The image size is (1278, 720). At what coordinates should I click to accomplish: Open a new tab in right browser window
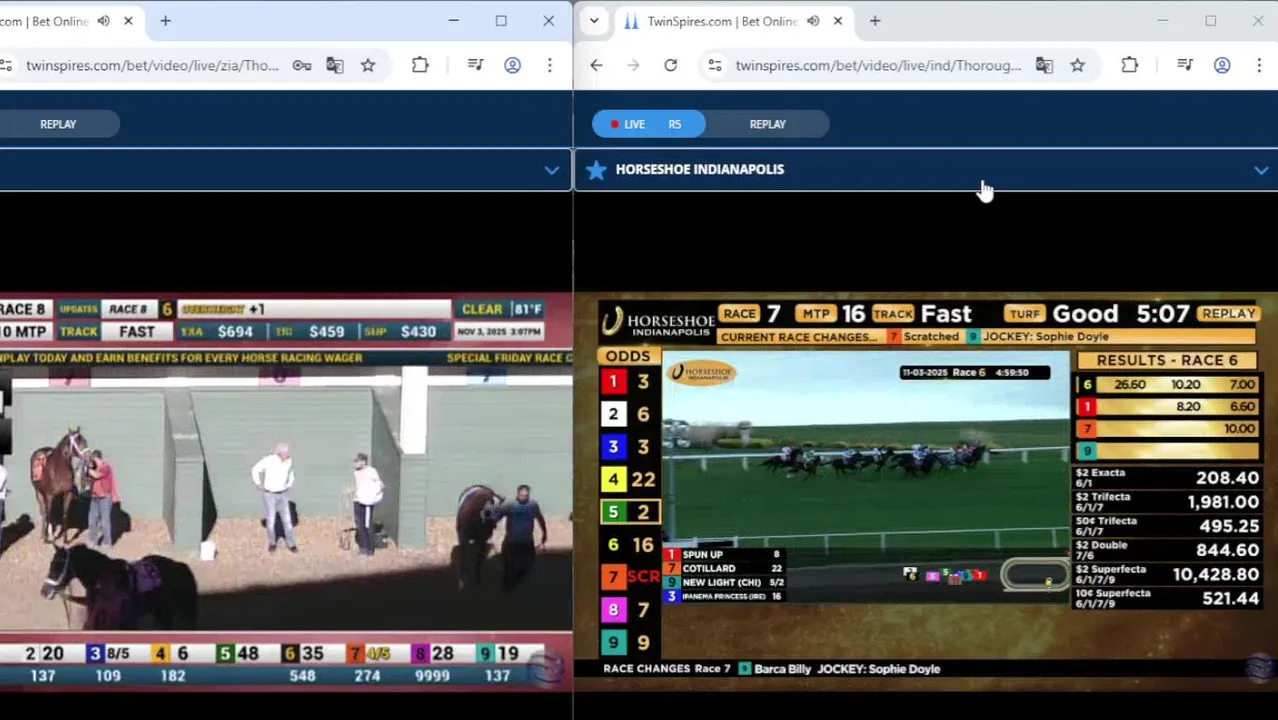tap(875, 21)
